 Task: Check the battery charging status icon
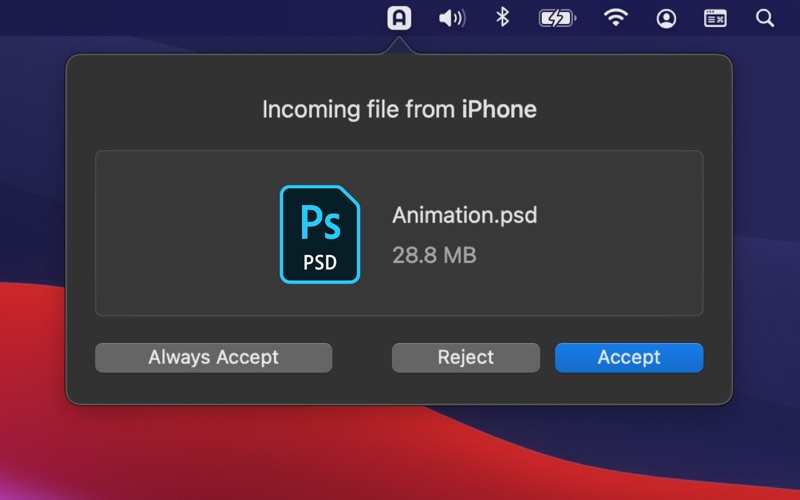pyautogui.click(x=557, y=18)
